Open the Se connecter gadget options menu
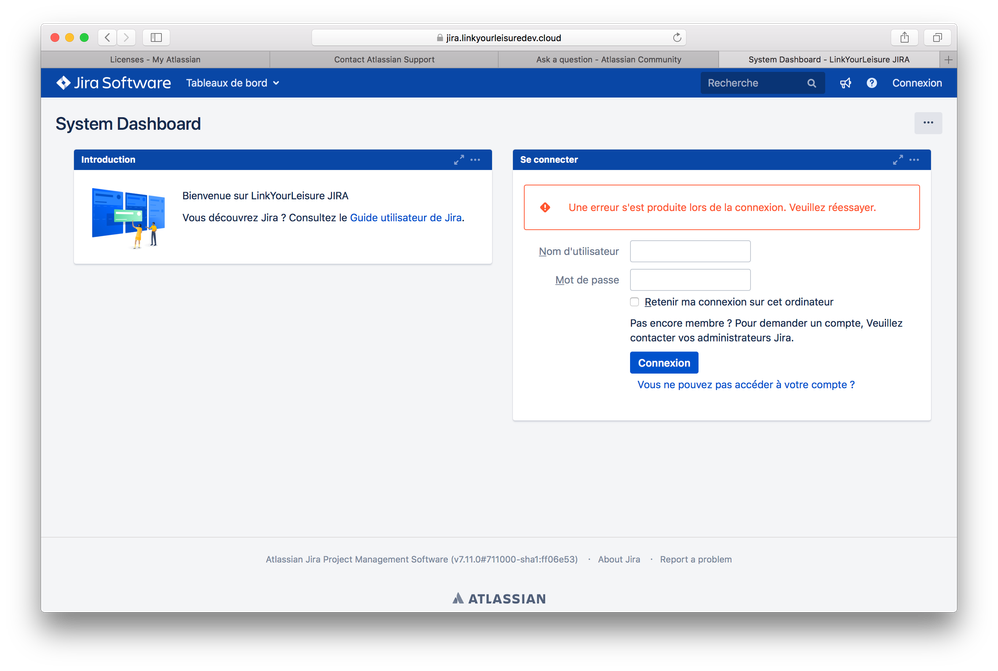 [915, 160]
